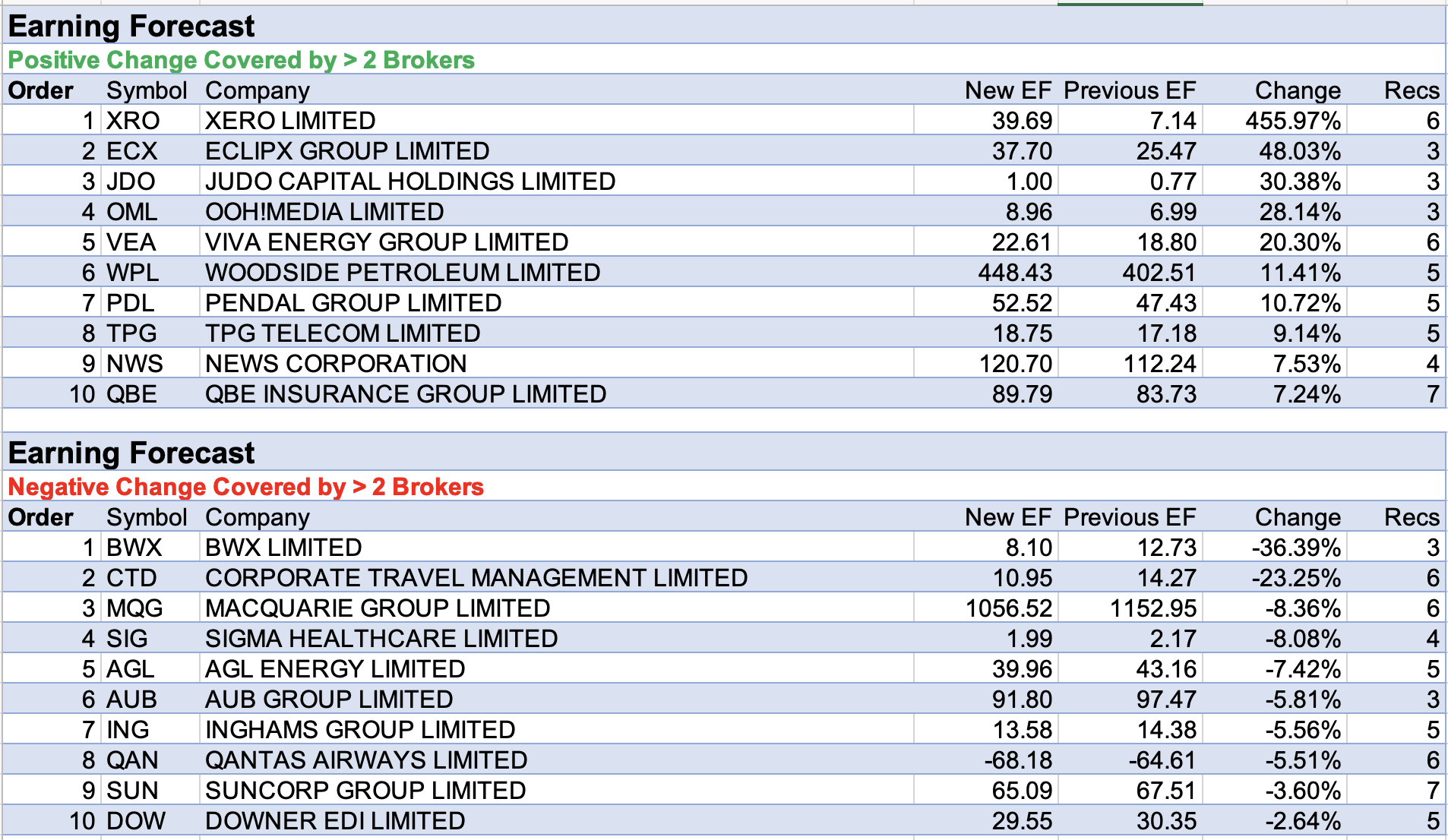Click the -68.18 New EF value

(1018, 760)
